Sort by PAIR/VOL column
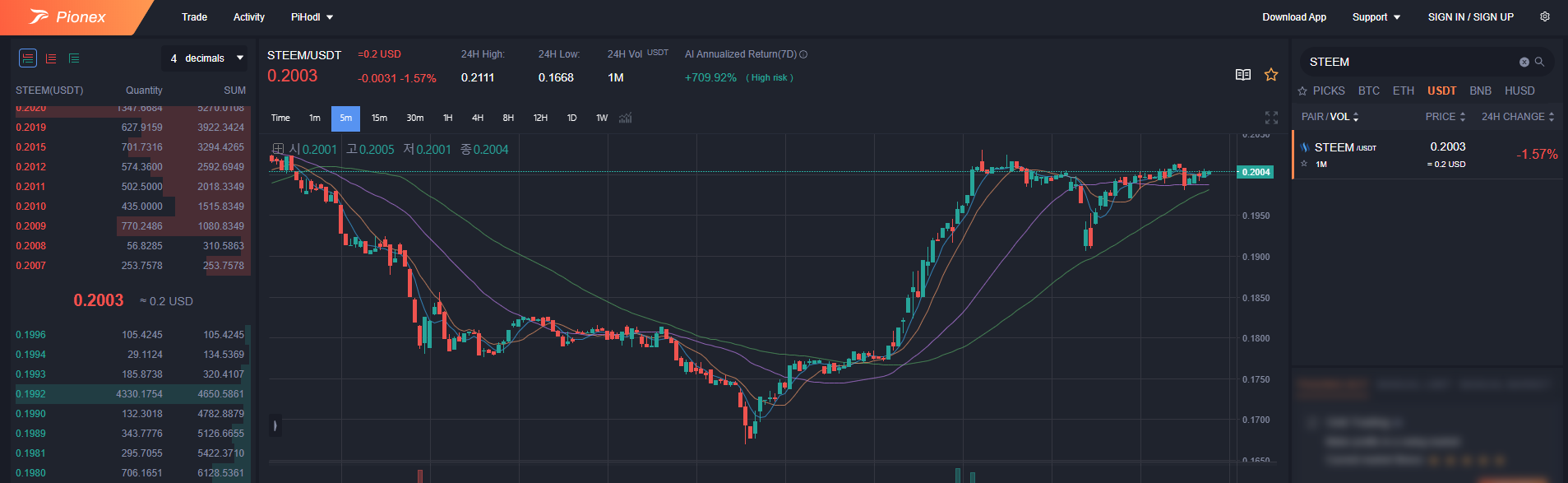Image resolution: width=1568 pixels, height=483 pixels. point(1330,117)
